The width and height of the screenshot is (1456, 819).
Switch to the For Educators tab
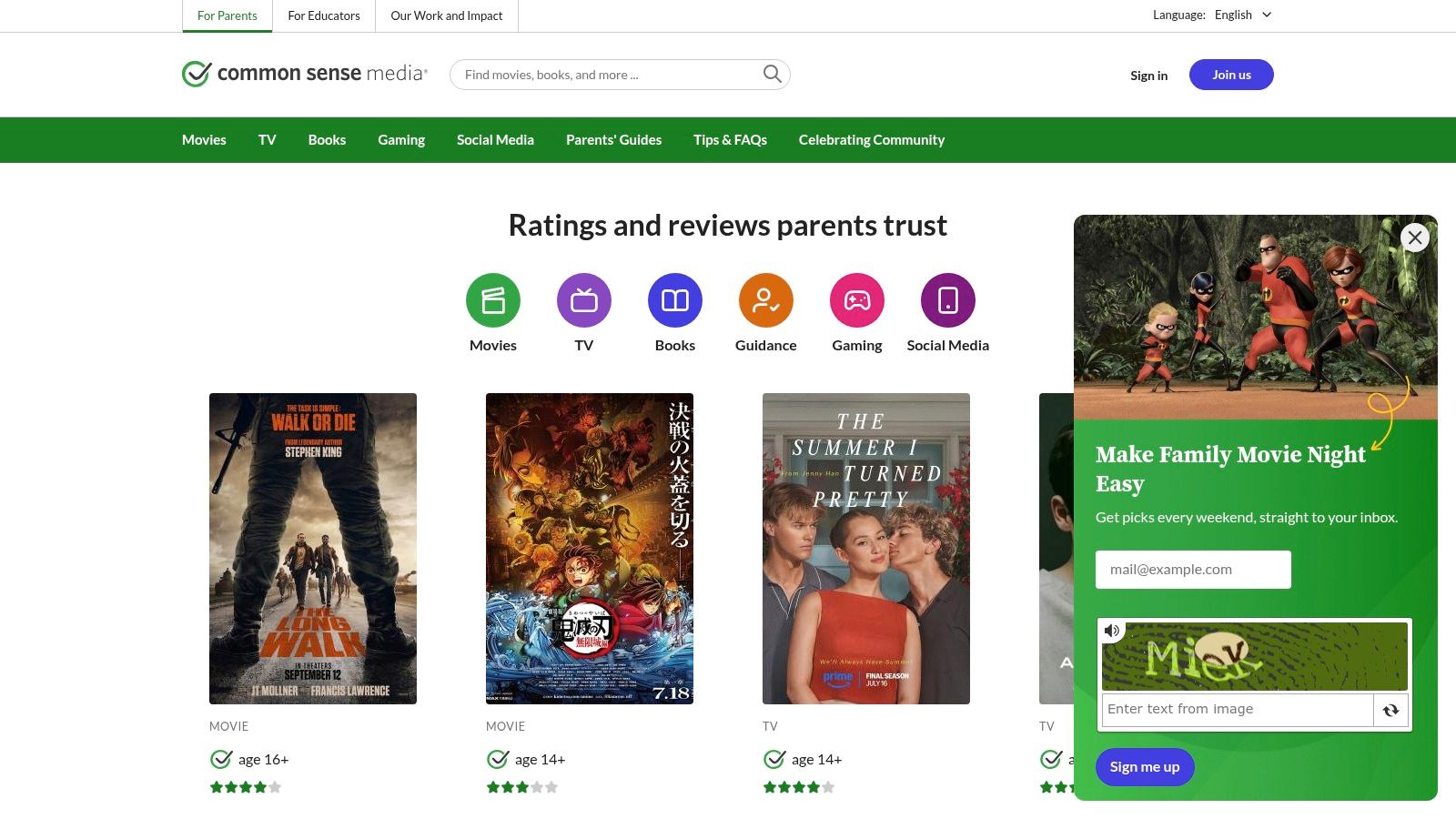click(x=324, y=15)
